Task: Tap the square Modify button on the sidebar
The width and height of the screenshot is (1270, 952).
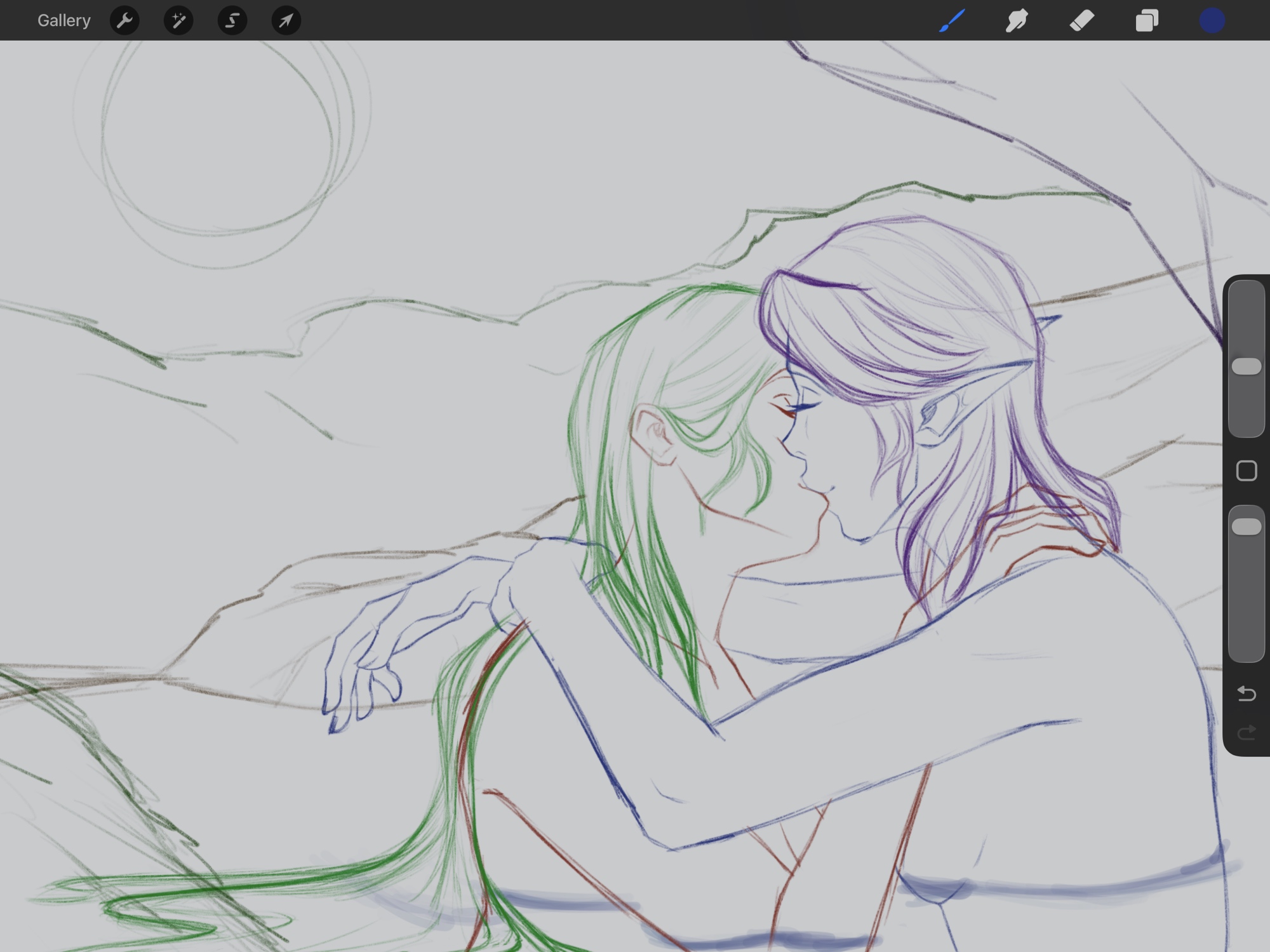Action: coord(1246,471)
